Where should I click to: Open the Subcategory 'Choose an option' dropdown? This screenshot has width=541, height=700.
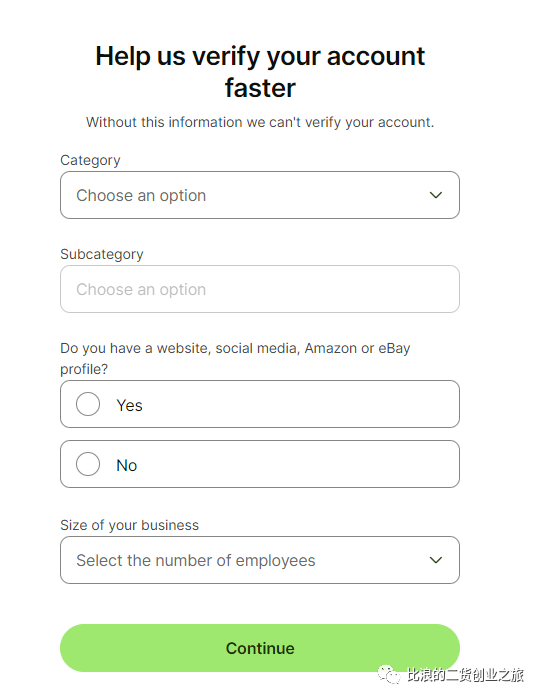pos(260,289)
